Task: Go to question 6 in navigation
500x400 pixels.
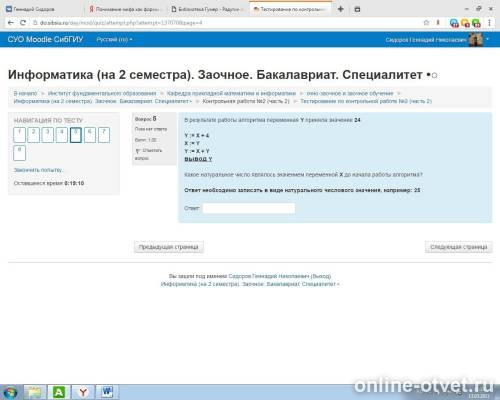Action: (x=90, y=135)
